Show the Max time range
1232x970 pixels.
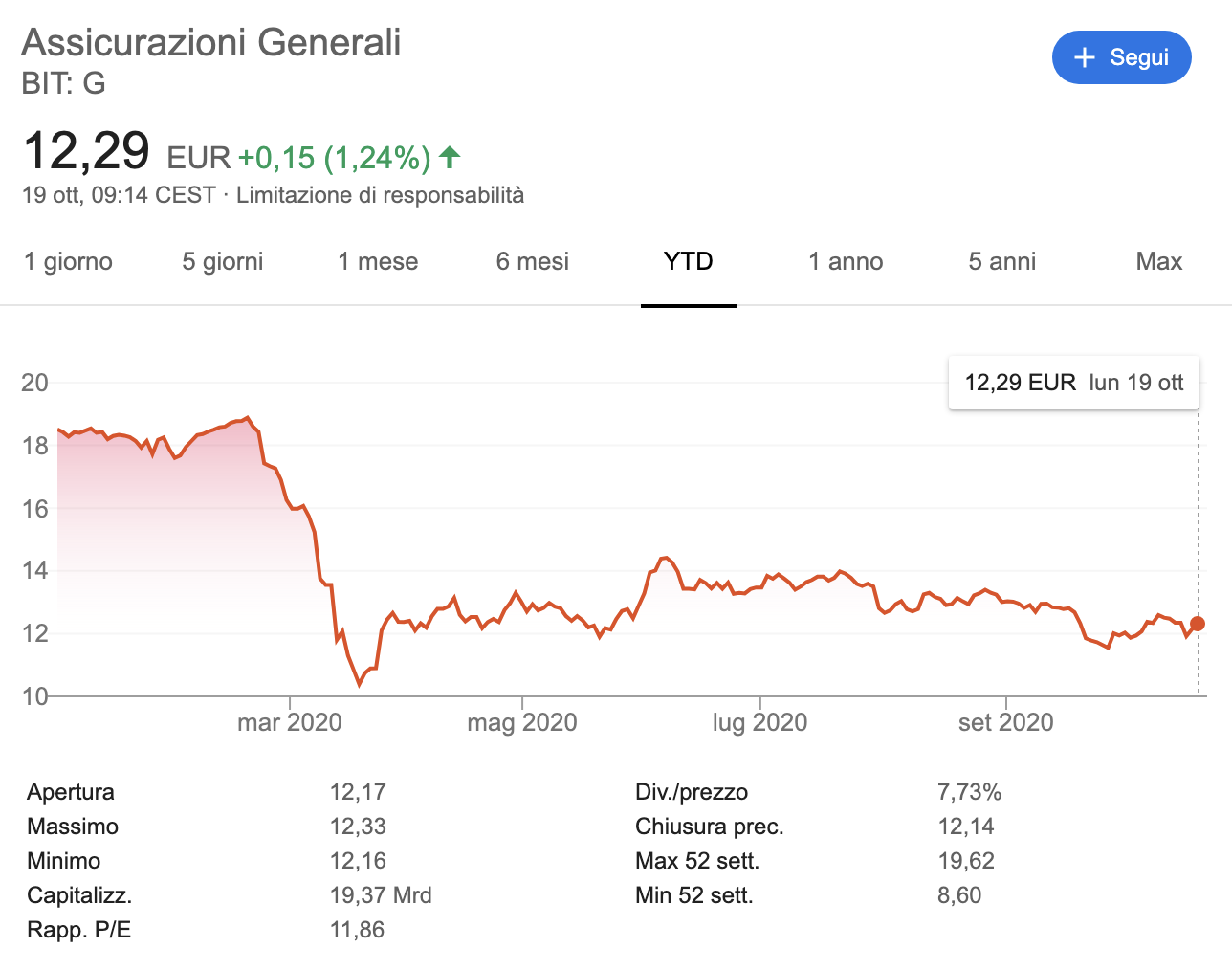coord(1158,261)
